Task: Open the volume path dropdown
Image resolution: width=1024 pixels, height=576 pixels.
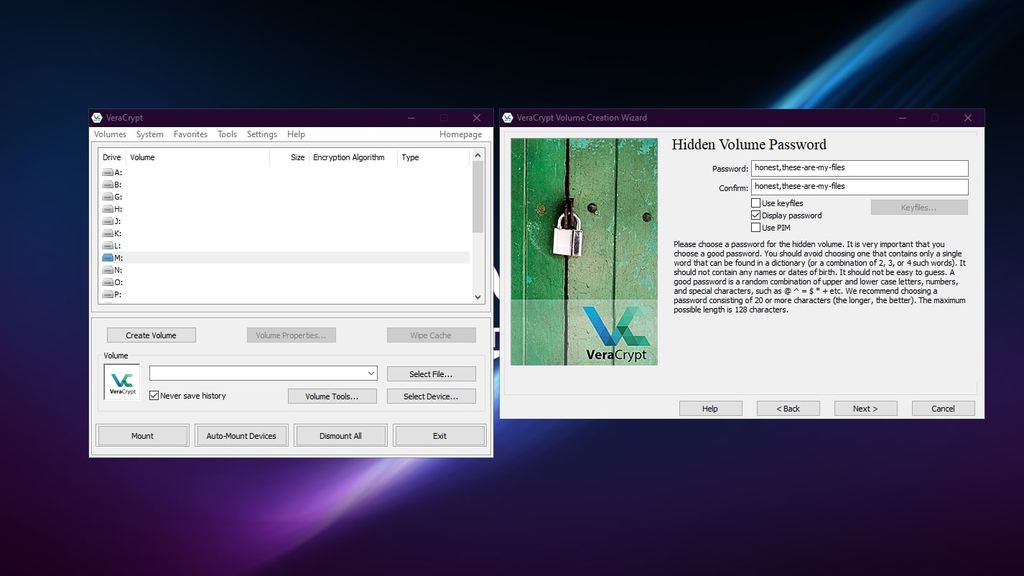Action: [372, 372]
